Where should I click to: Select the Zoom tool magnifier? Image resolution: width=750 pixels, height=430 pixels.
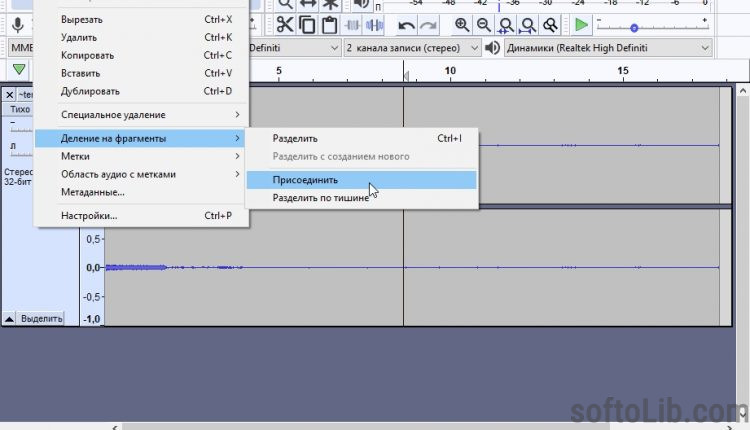point(286,4)
